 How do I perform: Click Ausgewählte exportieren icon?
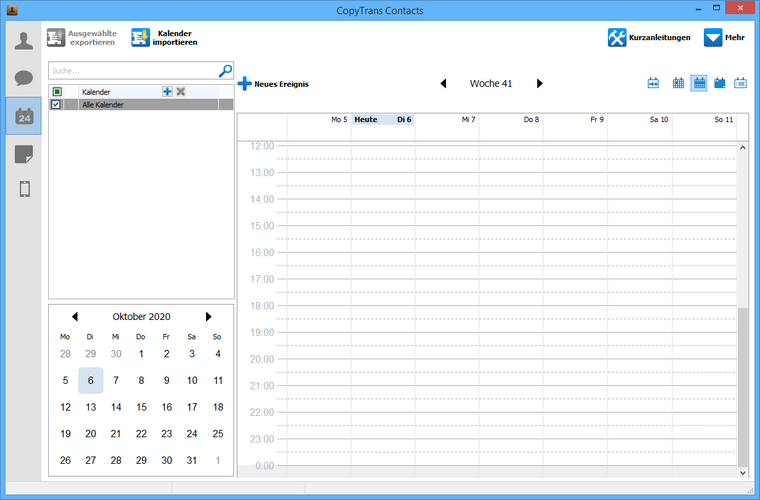[56, 37]
